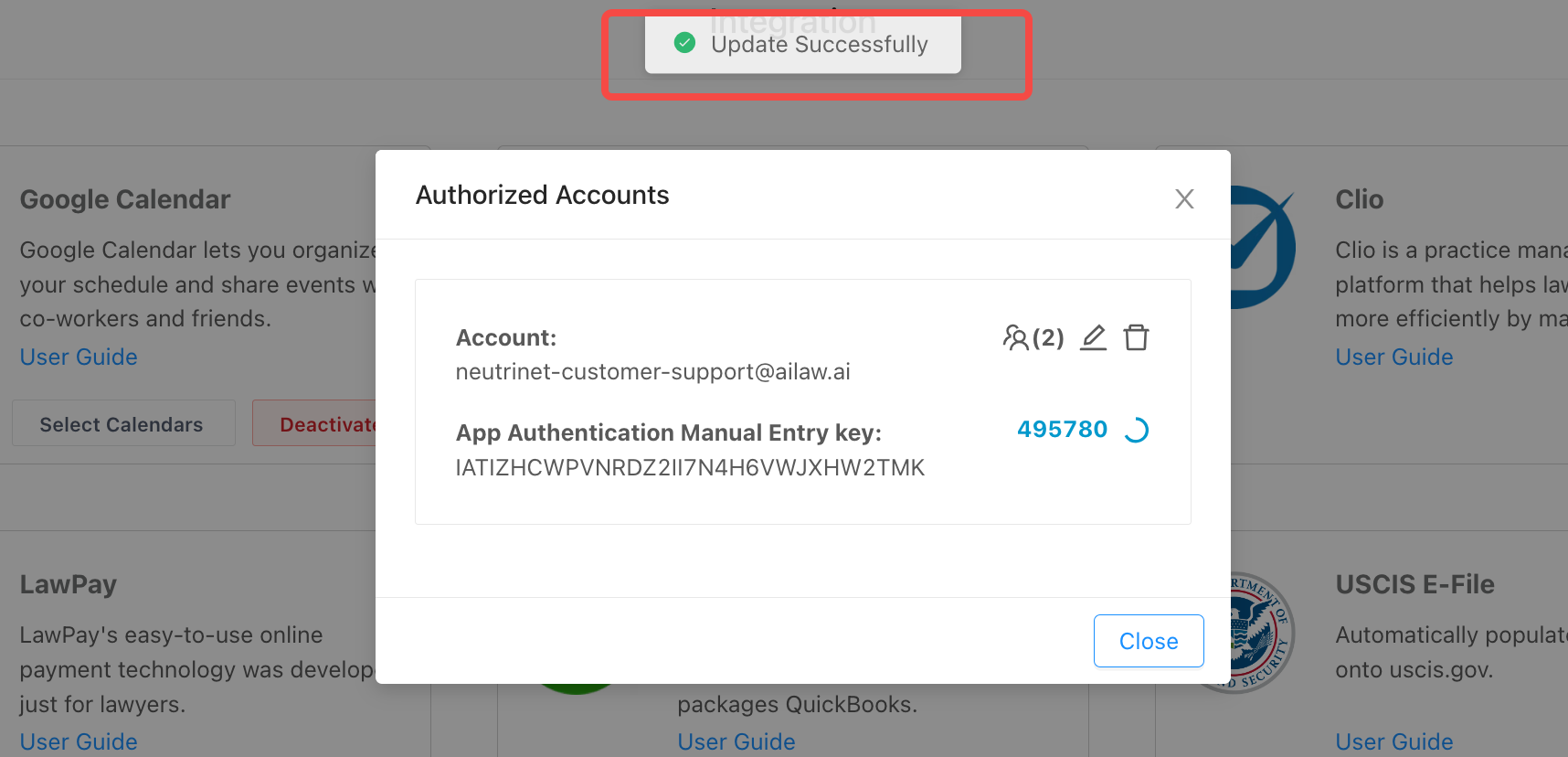Edit the authorized account with pencil icon
Image resolution: width=1568 pixels, height=757 pixels.
[1093, 337]
